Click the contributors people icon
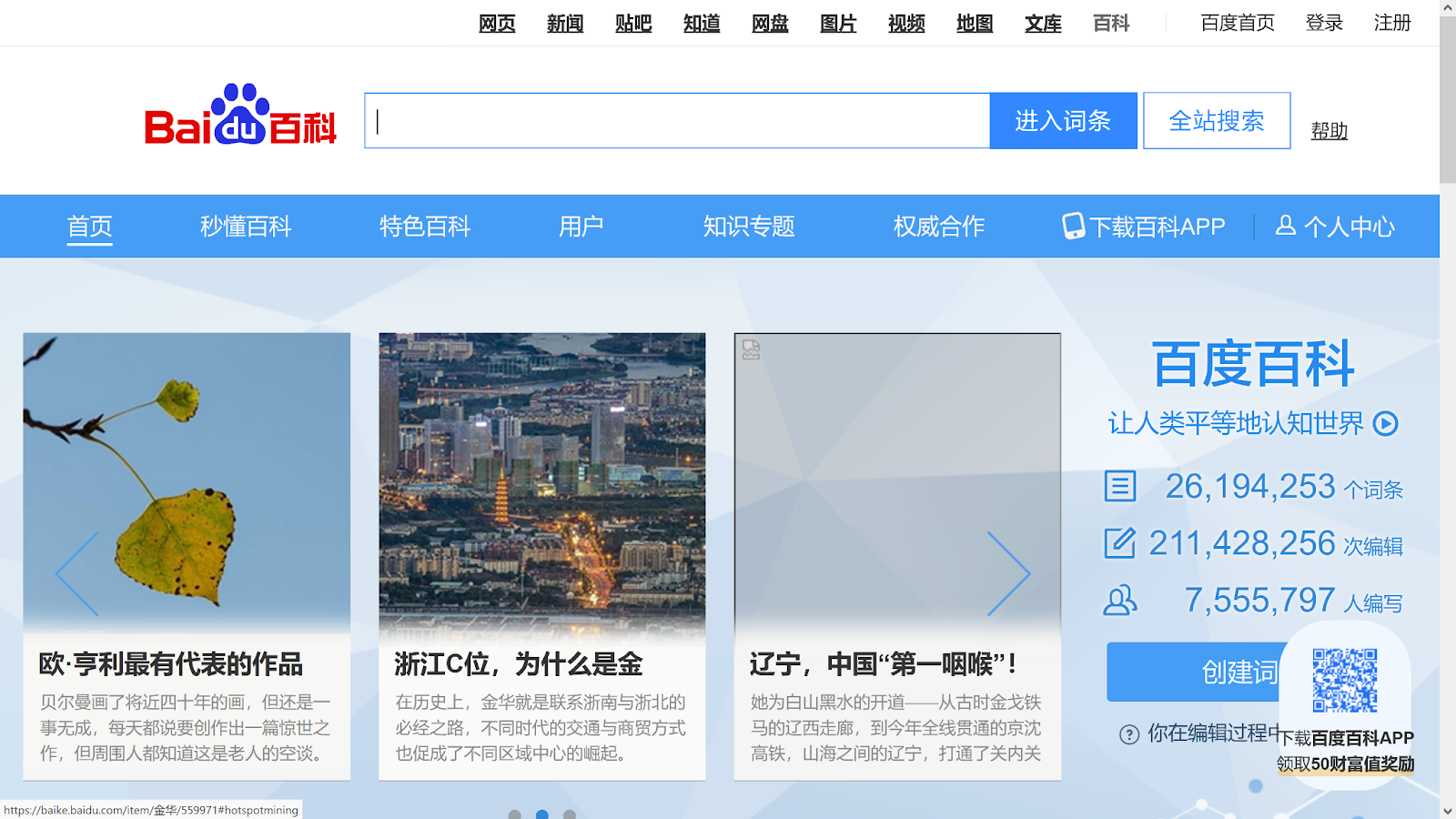1456x819 pixels. [x=1119, y=600]
